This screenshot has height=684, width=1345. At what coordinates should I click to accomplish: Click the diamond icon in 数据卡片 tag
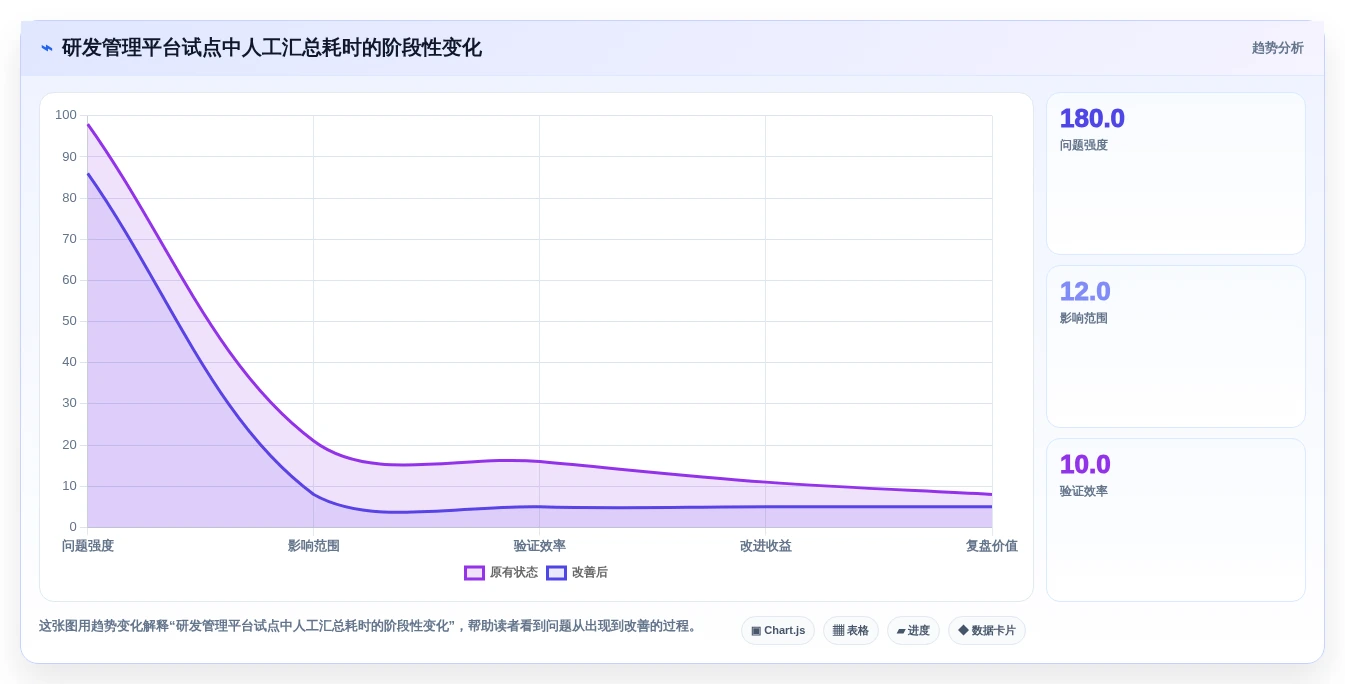[963, 631]
